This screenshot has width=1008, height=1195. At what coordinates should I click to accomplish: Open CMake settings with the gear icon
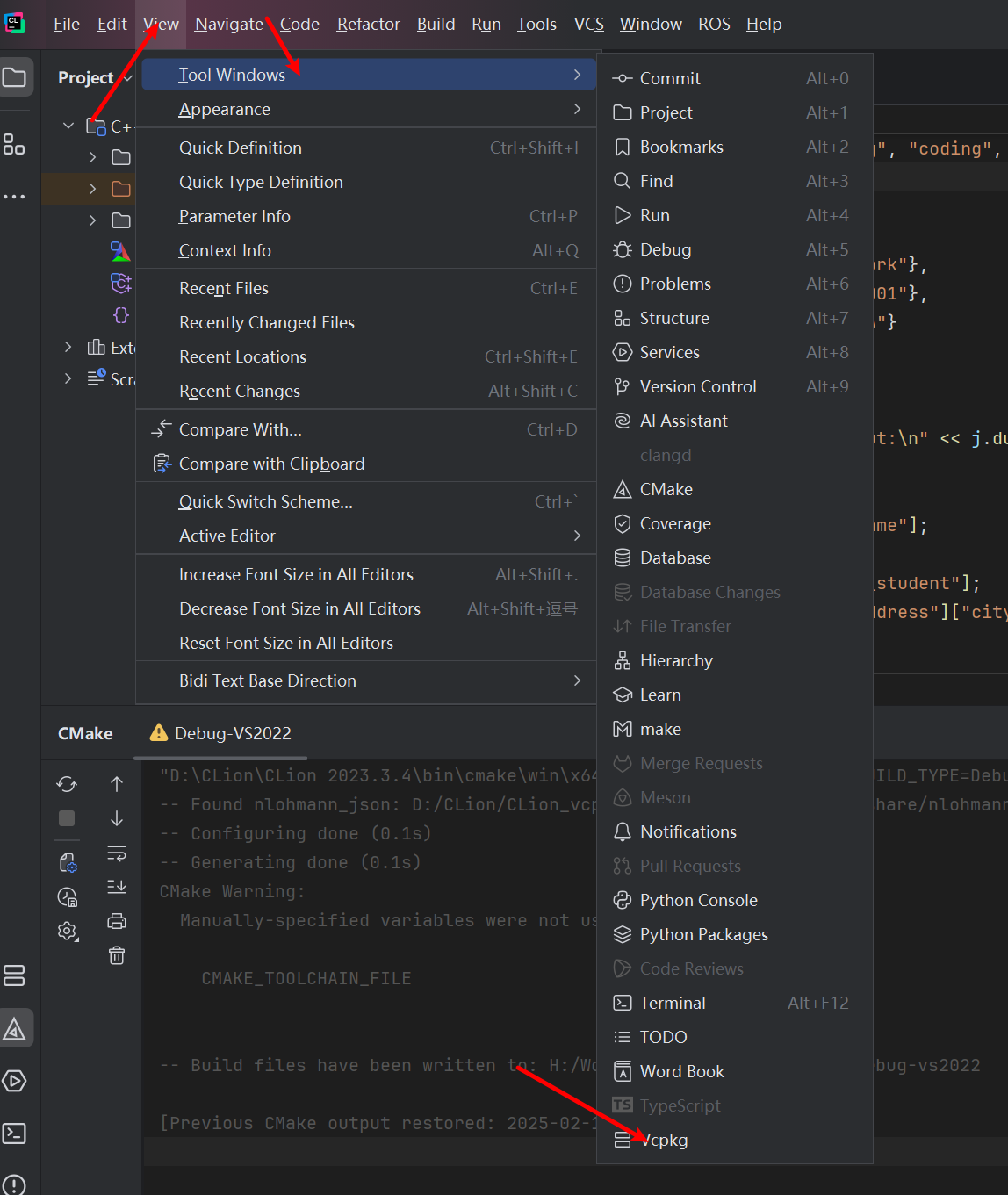click(x=67, y=931)
